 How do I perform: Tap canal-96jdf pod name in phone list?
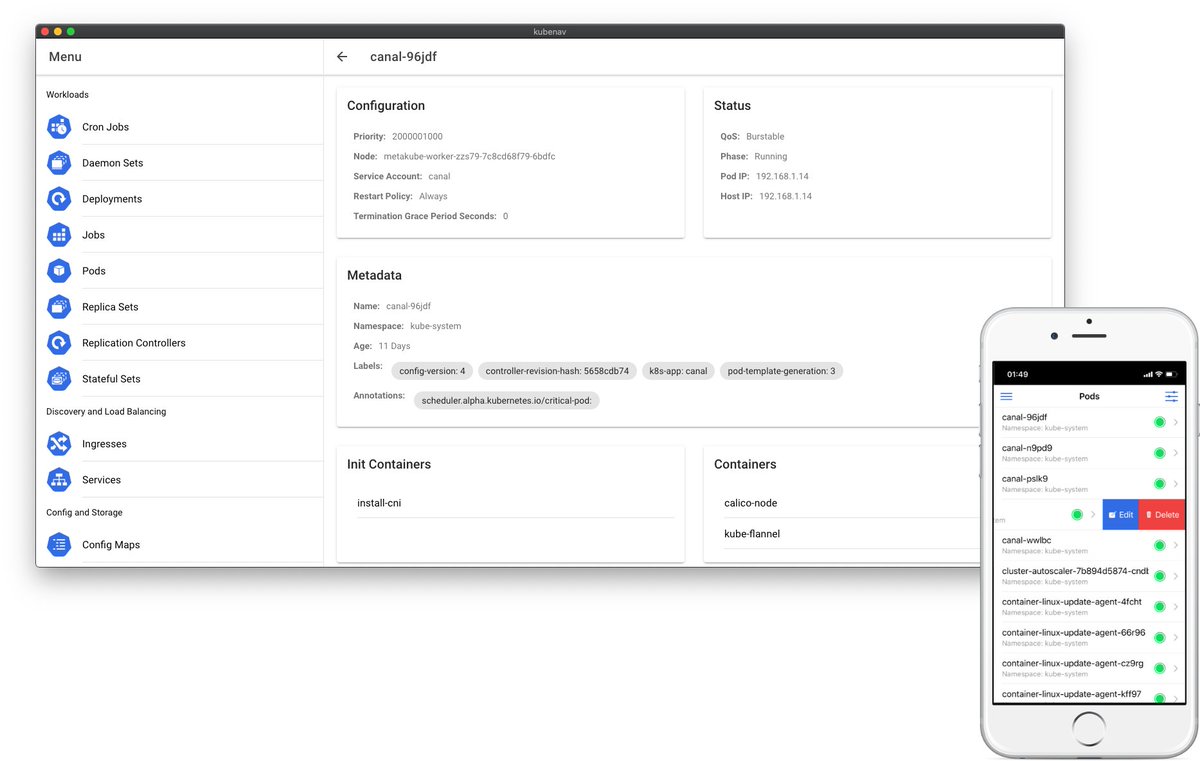tap(1025, 417)
